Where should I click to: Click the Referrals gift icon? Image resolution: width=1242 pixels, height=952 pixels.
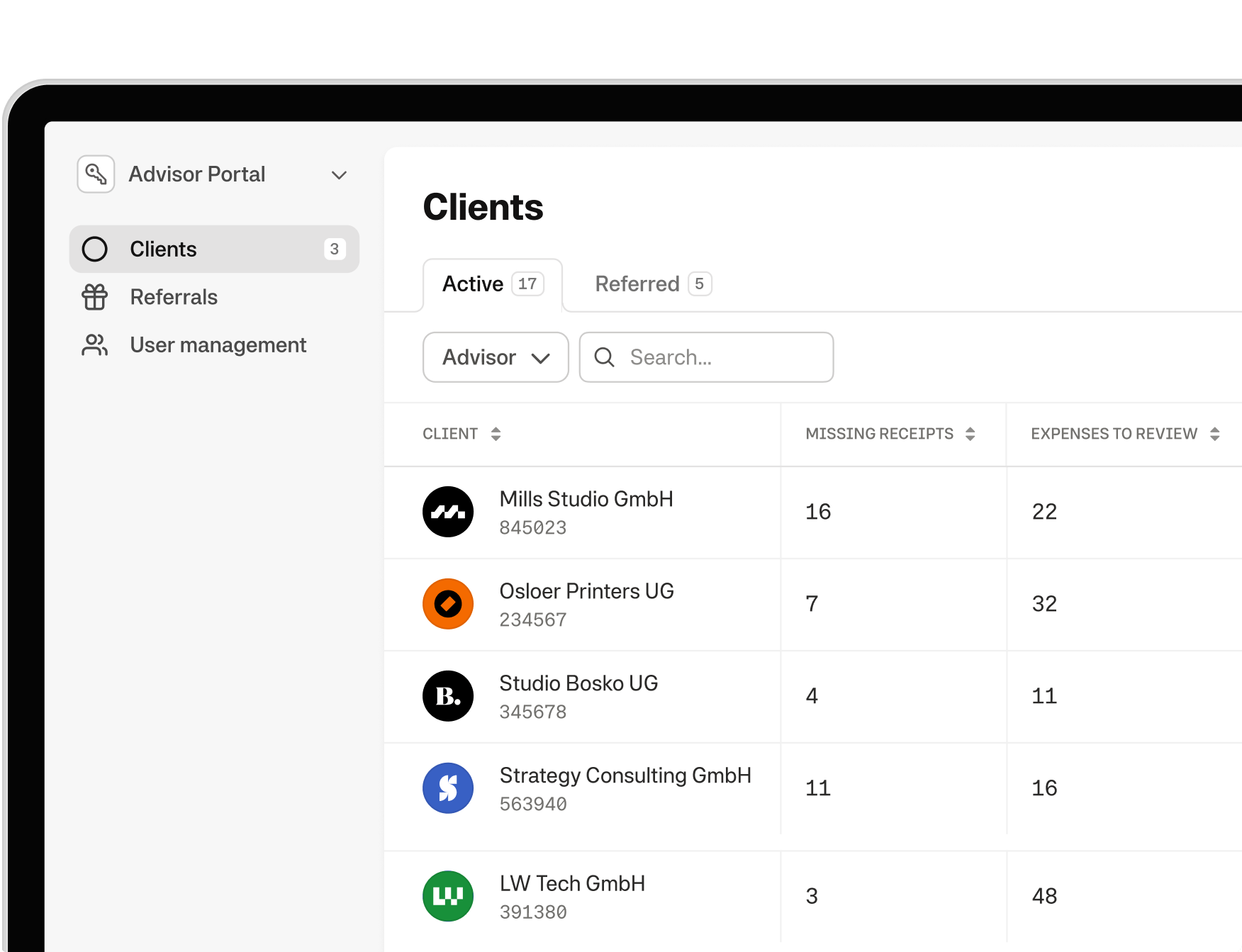(95, 297)
